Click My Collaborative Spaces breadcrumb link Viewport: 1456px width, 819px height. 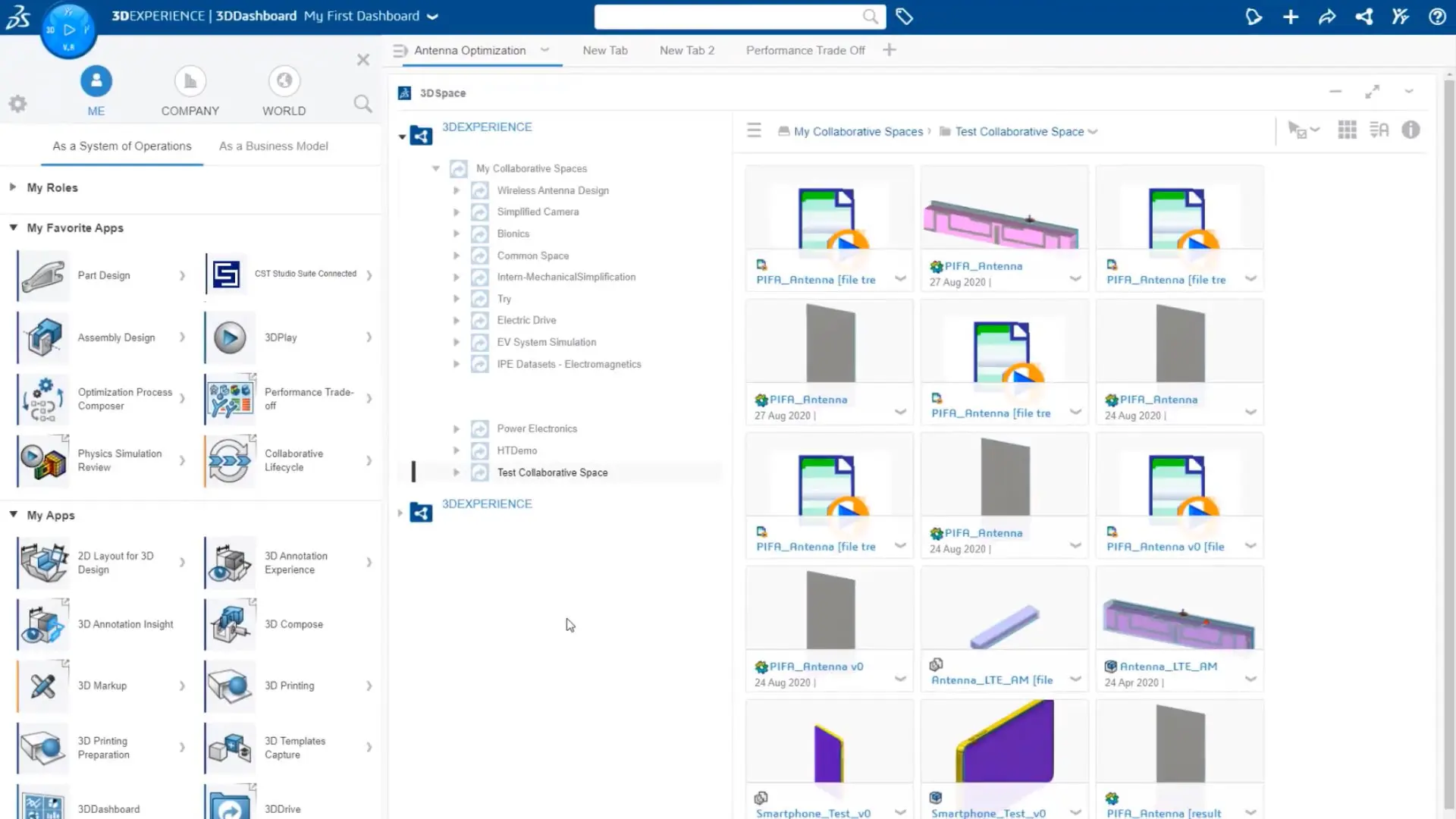click(858, 132)
